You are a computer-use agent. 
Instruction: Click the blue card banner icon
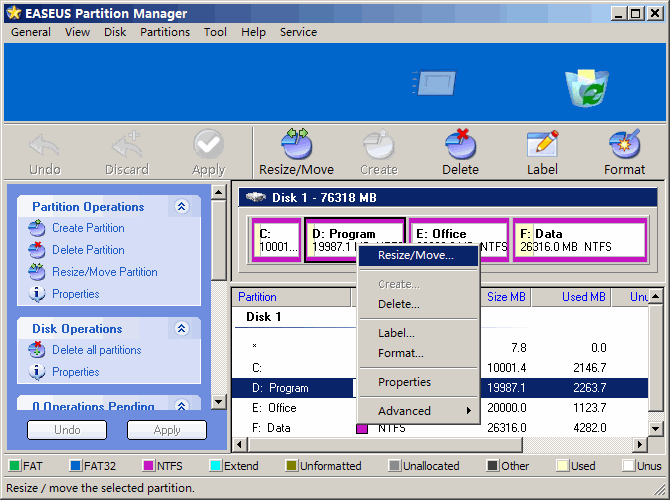[435, 82]
